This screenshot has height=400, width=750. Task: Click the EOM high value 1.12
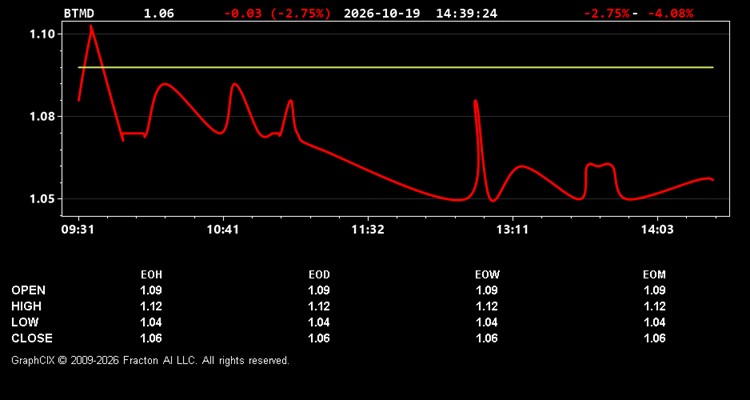tap(654, 306)
